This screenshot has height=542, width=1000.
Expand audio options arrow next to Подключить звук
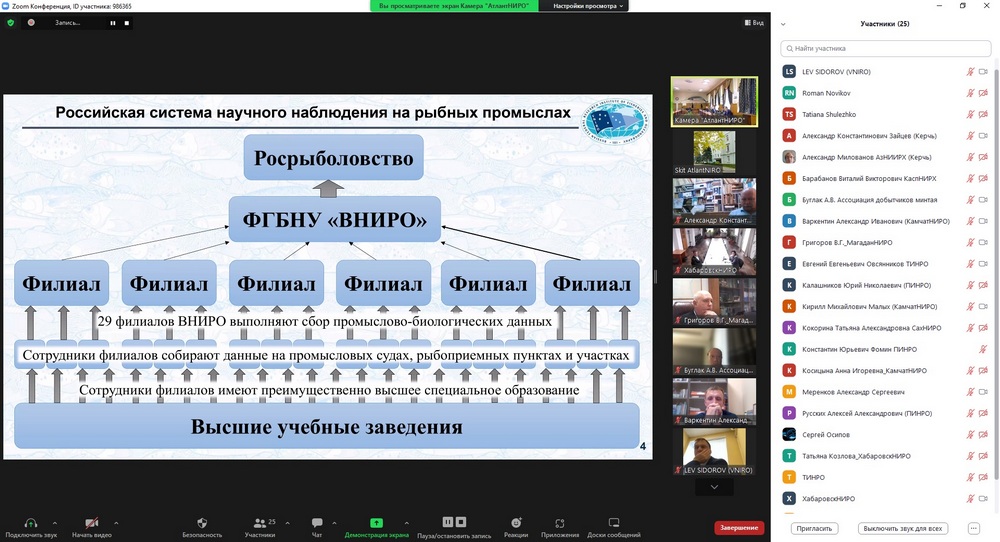(54, 523)
